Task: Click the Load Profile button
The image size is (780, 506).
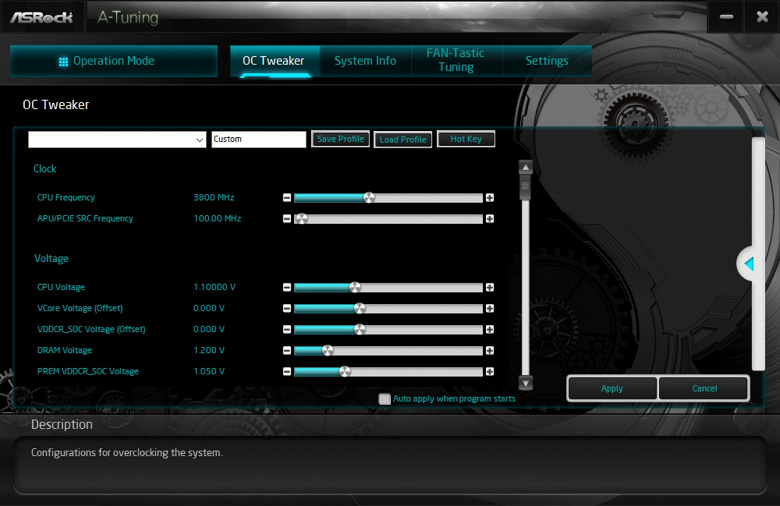Action: coord(403,140)
